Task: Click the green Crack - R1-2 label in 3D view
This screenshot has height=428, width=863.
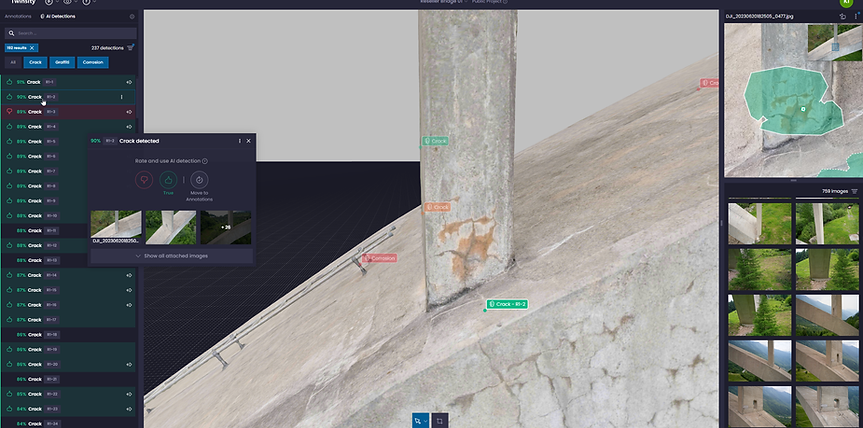Action: click(507, 304)
